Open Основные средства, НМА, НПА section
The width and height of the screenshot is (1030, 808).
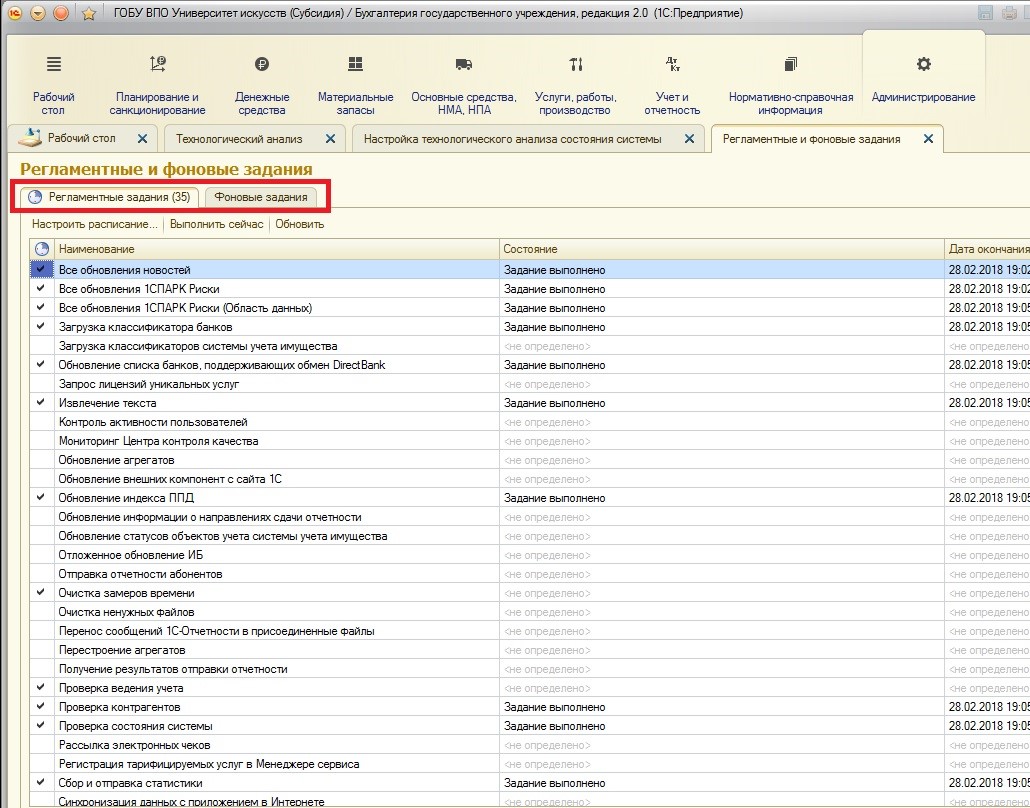[x=463, y=65]
